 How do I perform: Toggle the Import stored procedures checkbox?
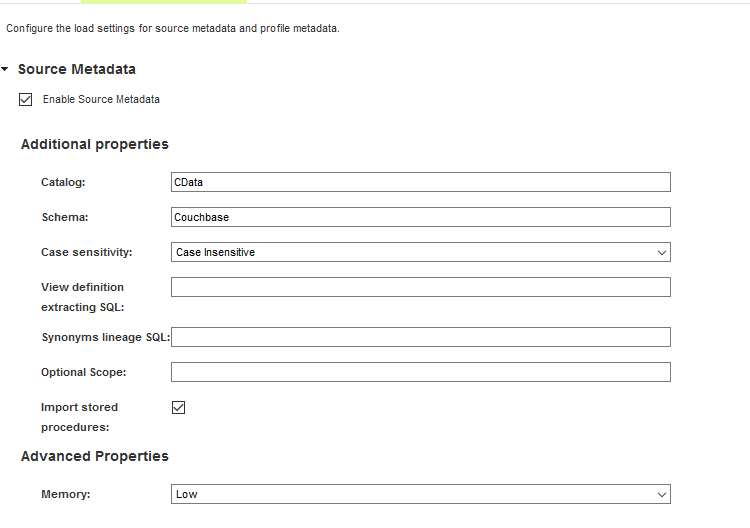click(179, 407)
